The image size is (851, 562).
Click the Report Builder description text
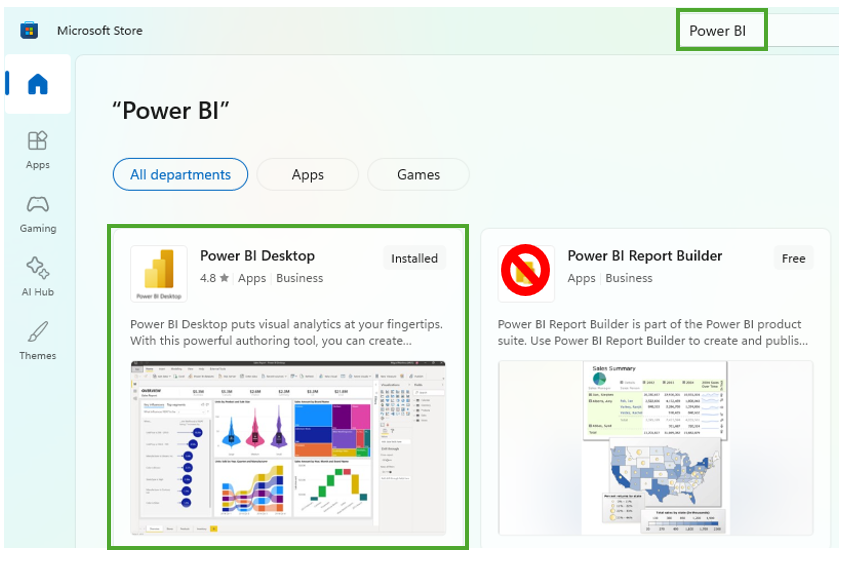click(653, 333)
